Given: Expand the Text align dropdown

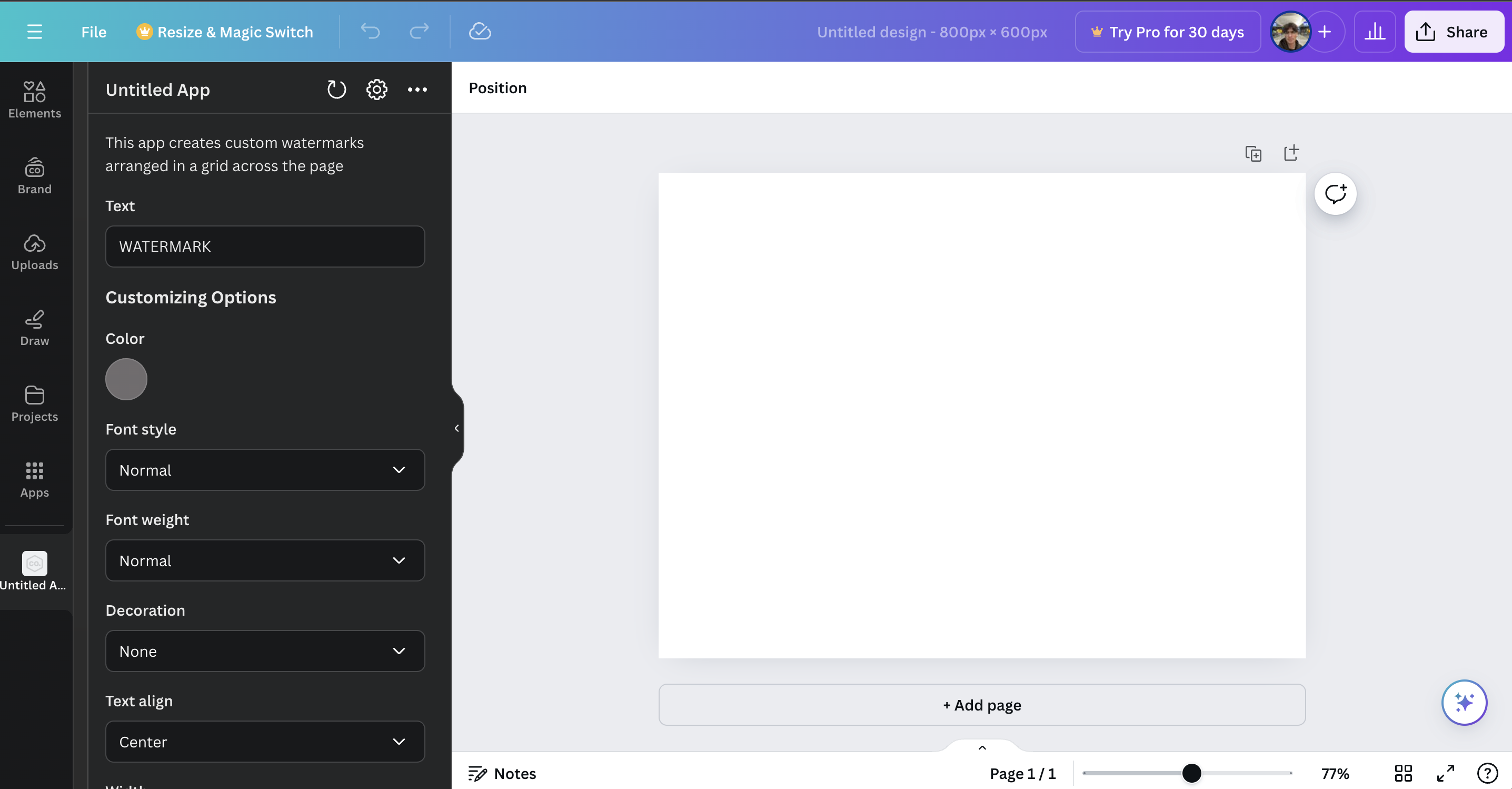Looking at the screenshot, I should pos(265,742).
